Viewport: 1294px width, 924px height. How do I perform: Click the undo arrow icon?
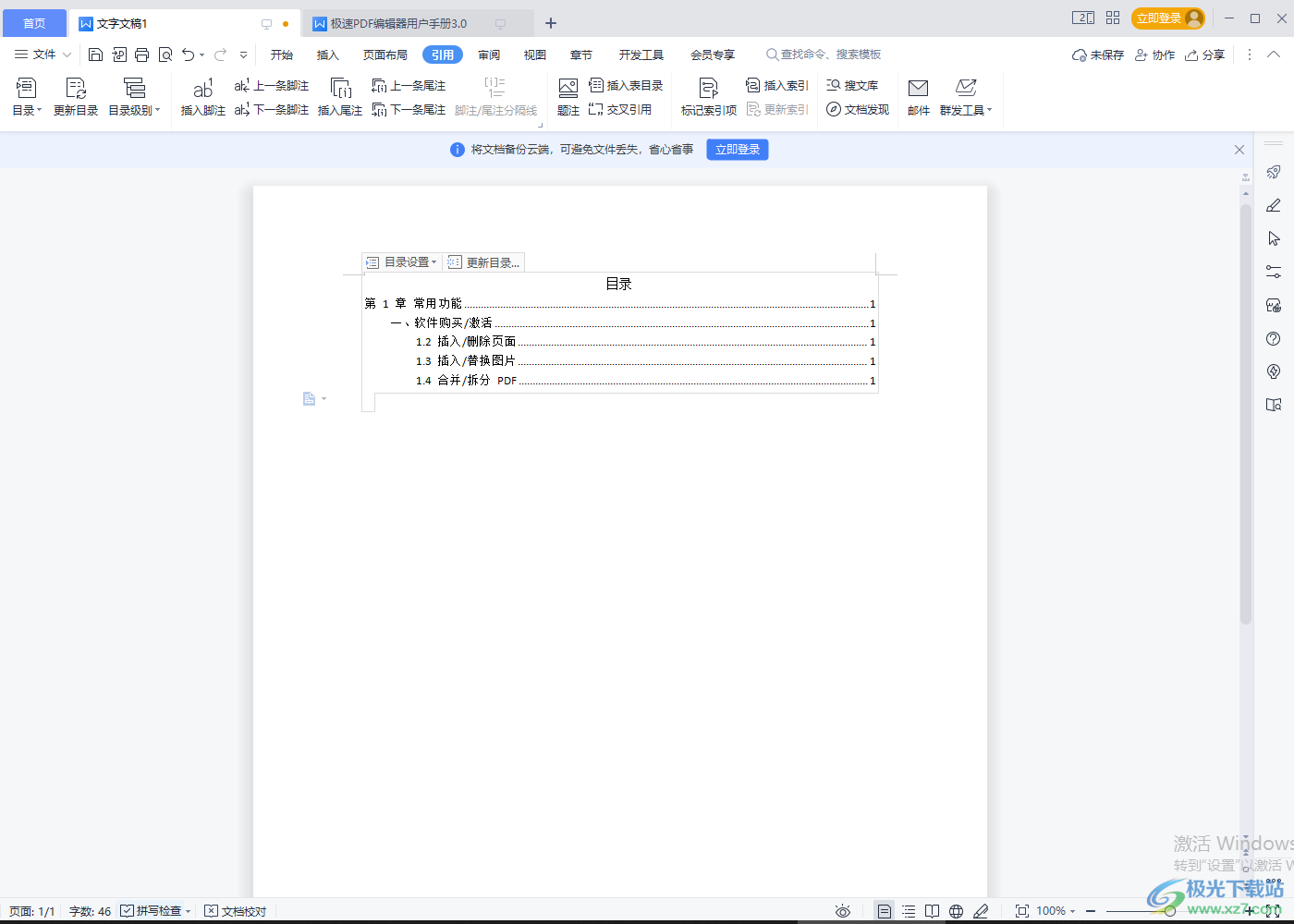click(189, 55)
